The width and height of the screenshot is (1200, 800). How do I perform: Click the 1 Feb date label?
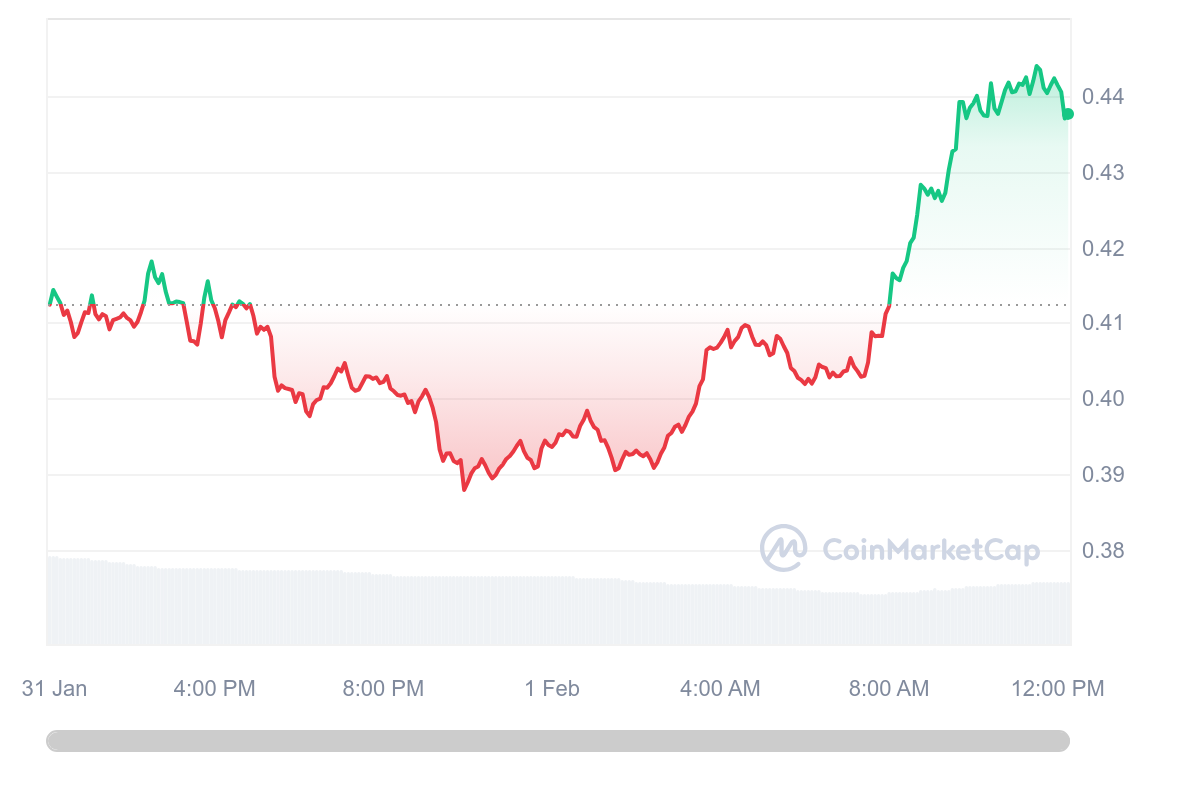click(x=552, y=689)
